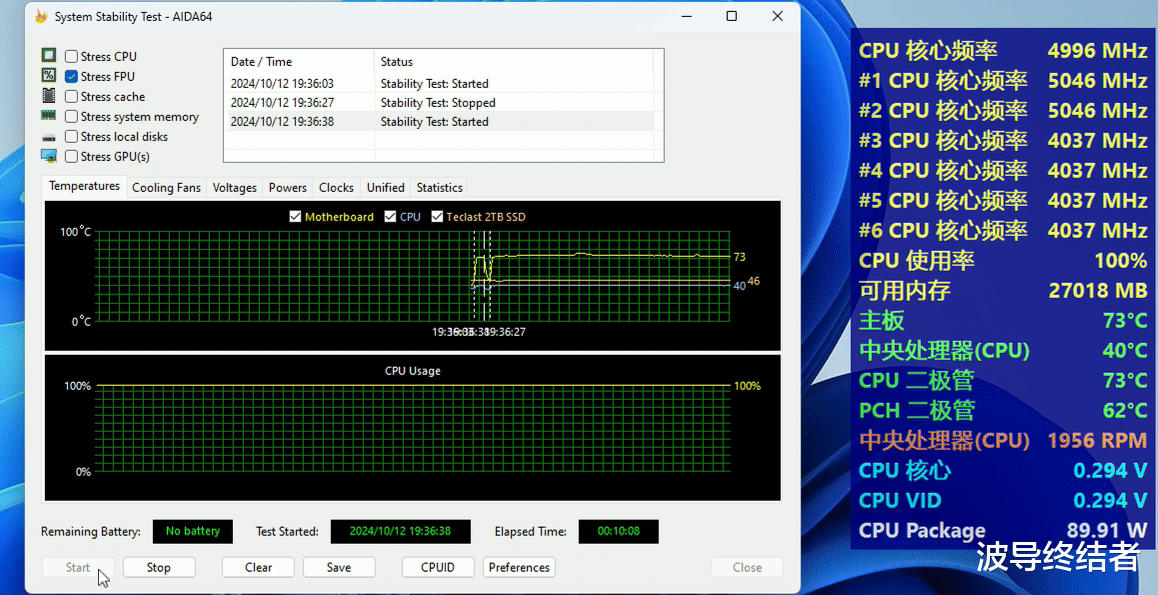Viewport: 1158px width, 595px height.
Task: Uncheck the Stress FPU checkbox
Action: point(72,76)
